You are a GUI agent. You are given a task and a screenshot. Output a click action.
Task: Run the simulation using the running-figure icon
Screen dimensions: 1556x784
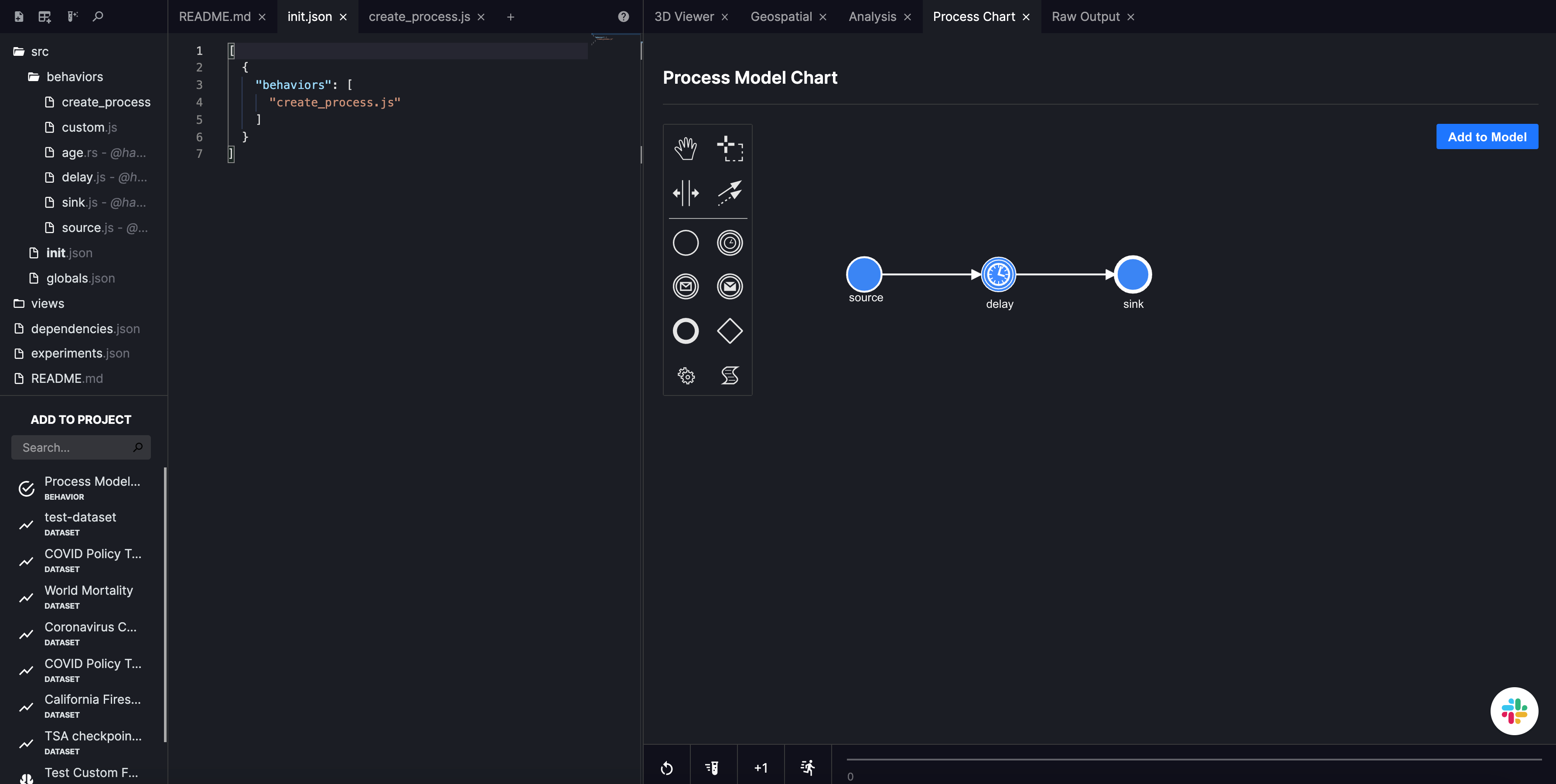click(808, 768)
